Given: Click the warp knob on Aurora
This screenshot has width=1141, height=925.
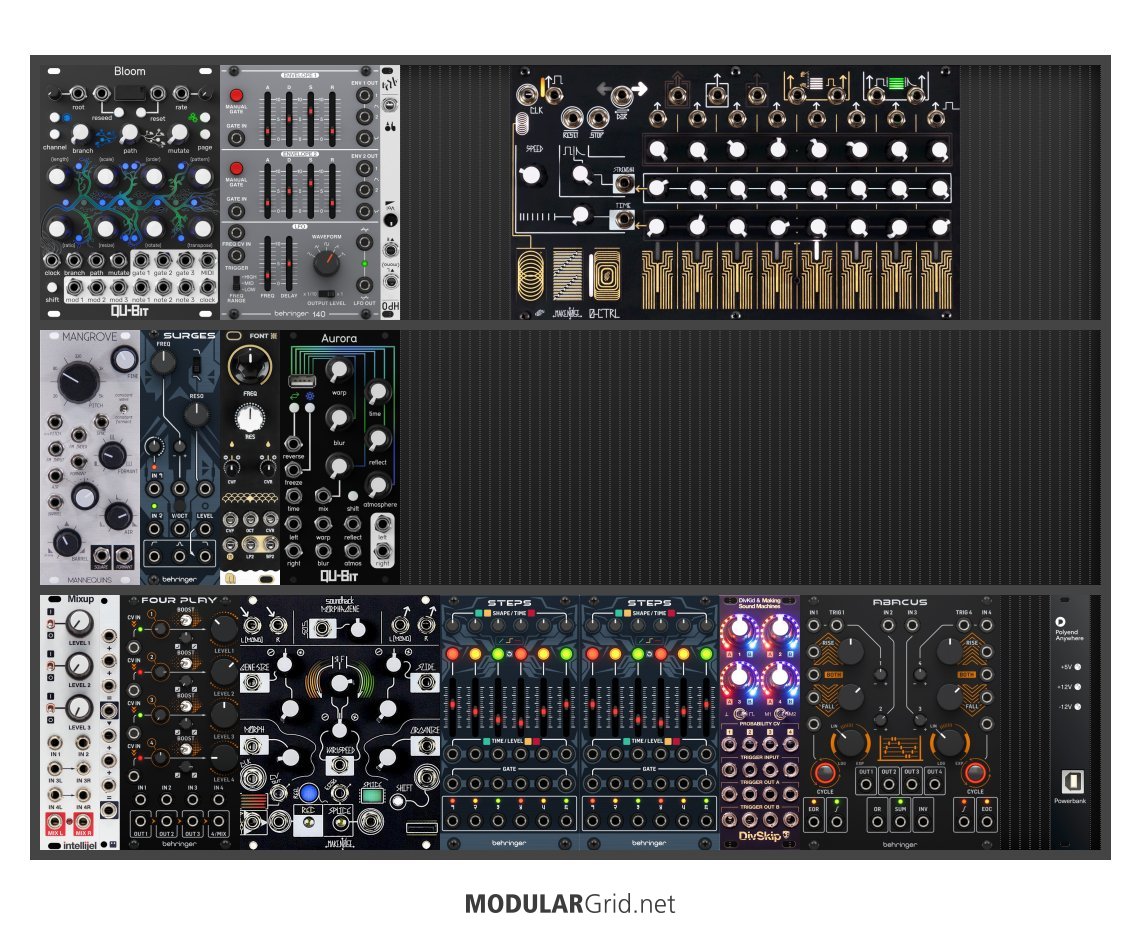Looking at the screenshot, I should [338, 370].
